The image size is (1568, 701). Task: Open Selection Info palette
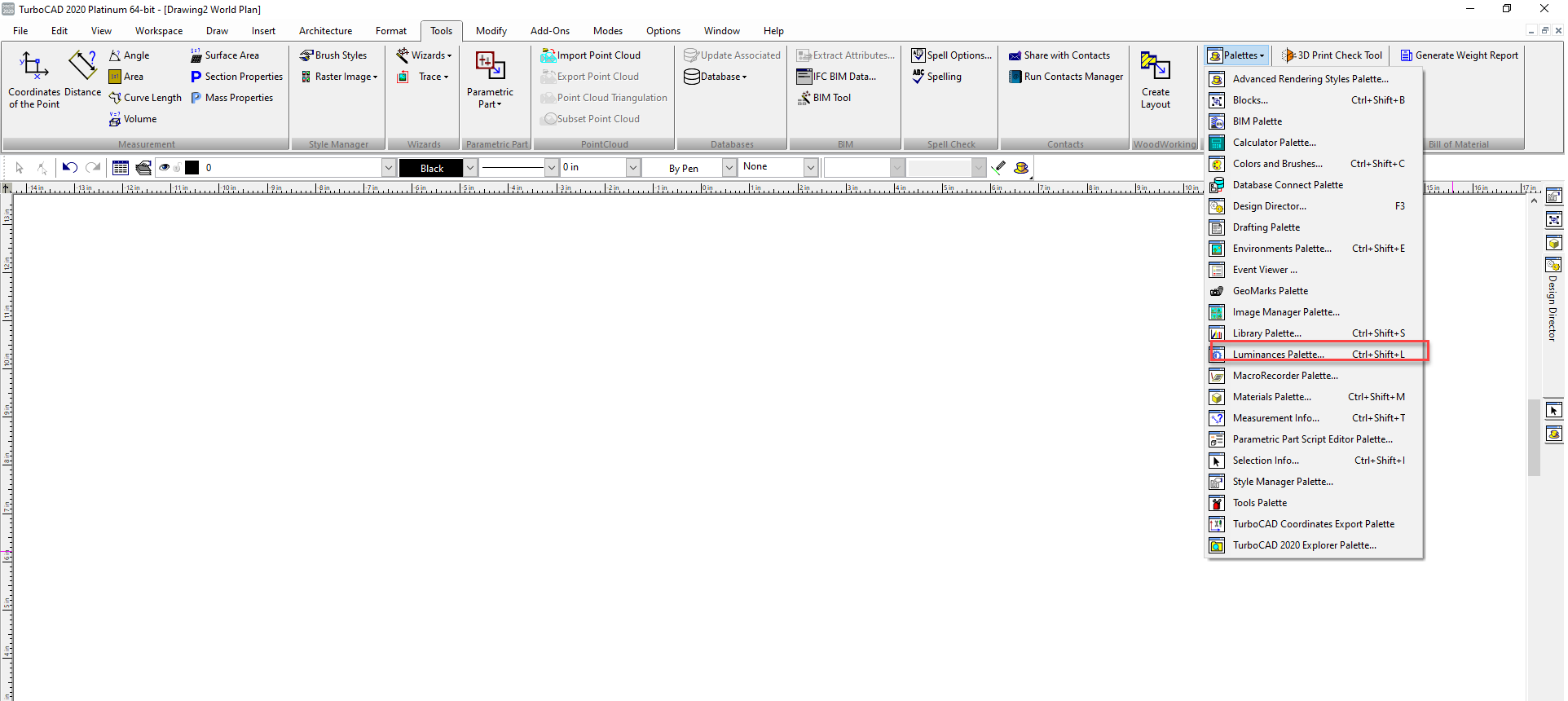(x=1314, y=461)
